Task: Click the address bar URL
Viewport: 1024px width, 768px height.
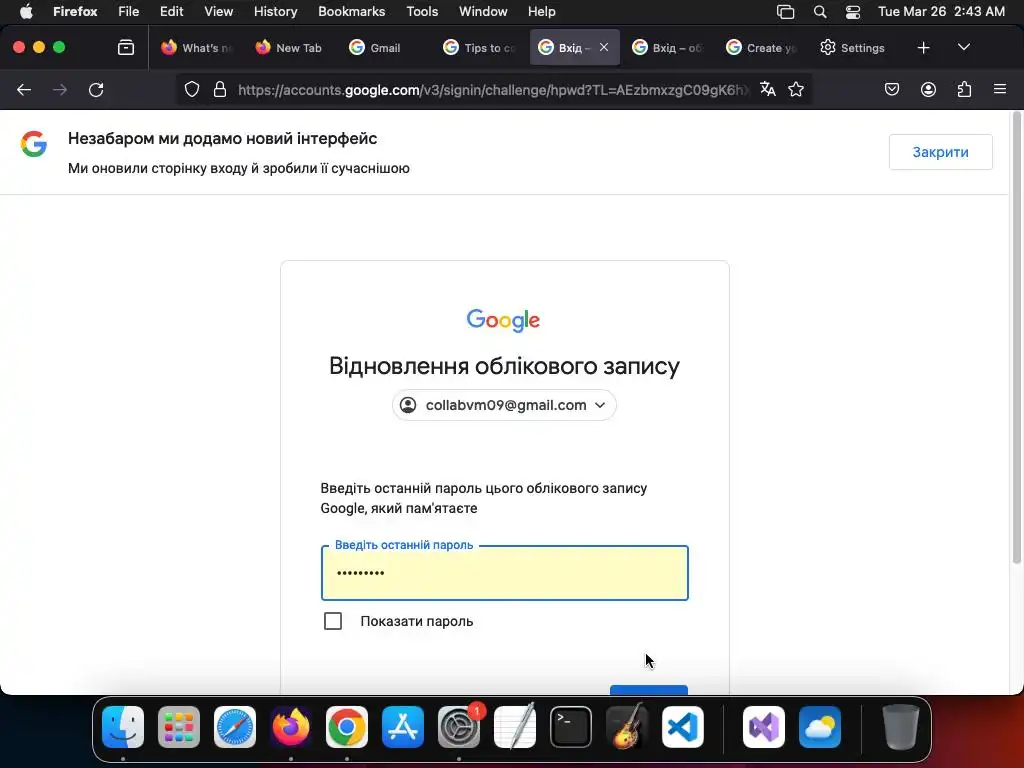Action: (x=493, y=89)
